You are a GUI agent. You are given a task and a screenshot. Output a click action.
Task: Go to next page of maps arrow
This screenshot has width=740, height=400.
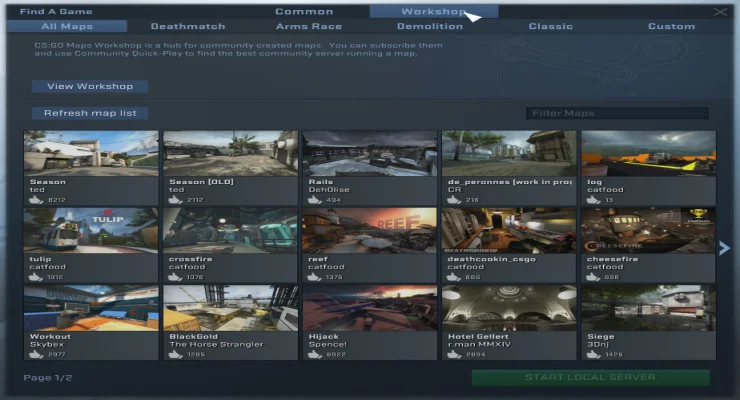(x=724, y=248)
